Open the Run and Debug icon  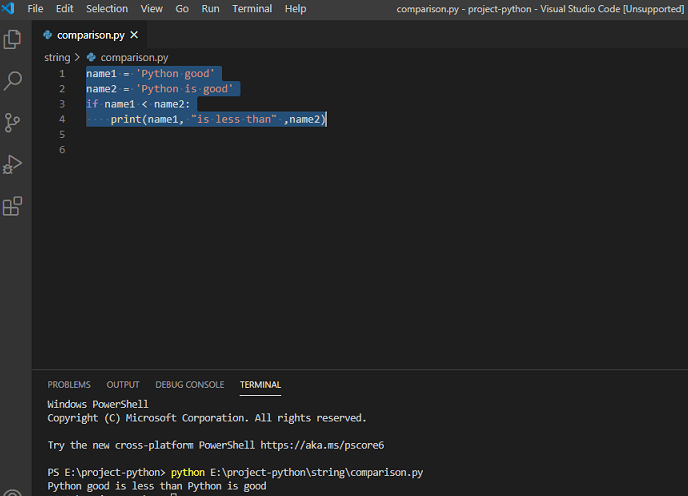[12, 164]
